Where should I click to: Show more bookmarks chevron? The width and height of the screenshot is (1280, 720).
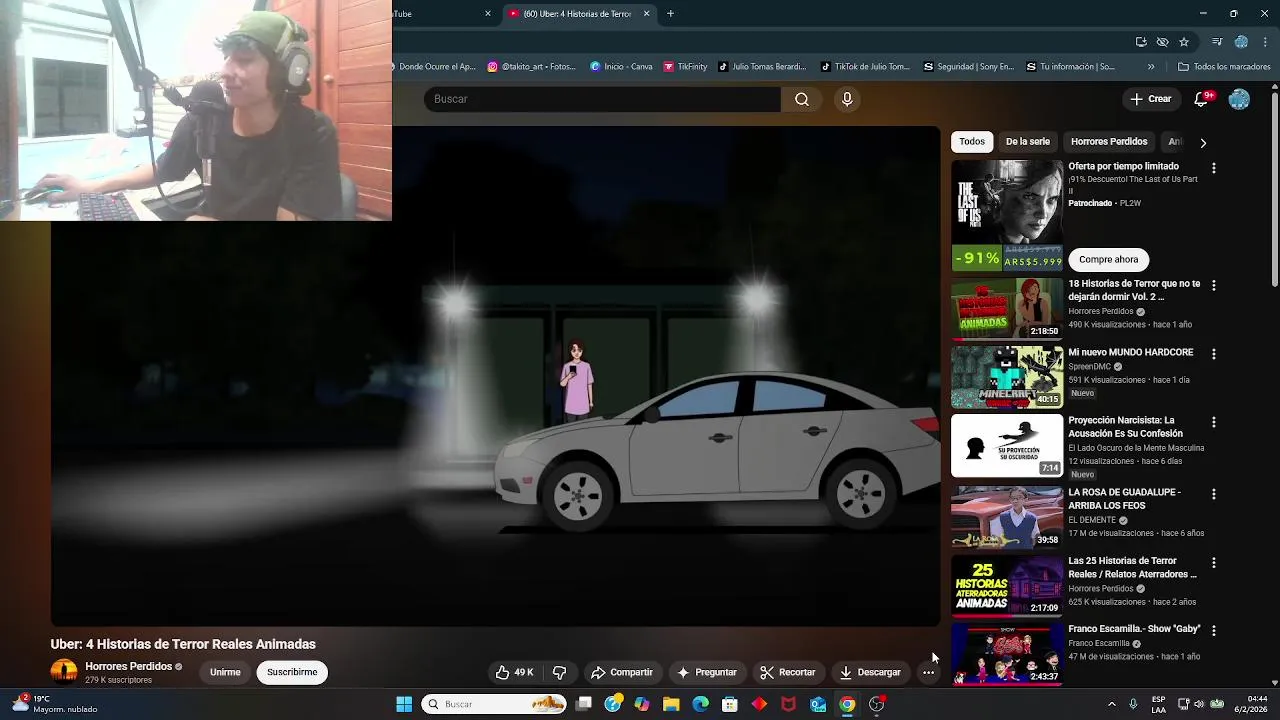coord(1151,67)
